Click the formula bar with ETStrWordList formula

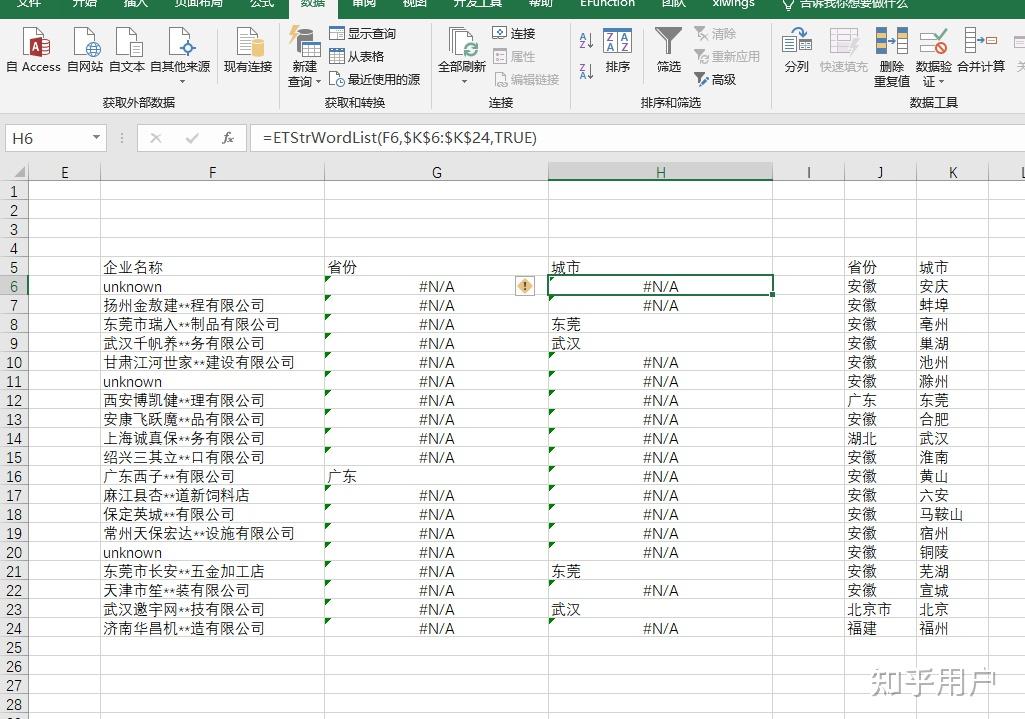pos(637,138)
